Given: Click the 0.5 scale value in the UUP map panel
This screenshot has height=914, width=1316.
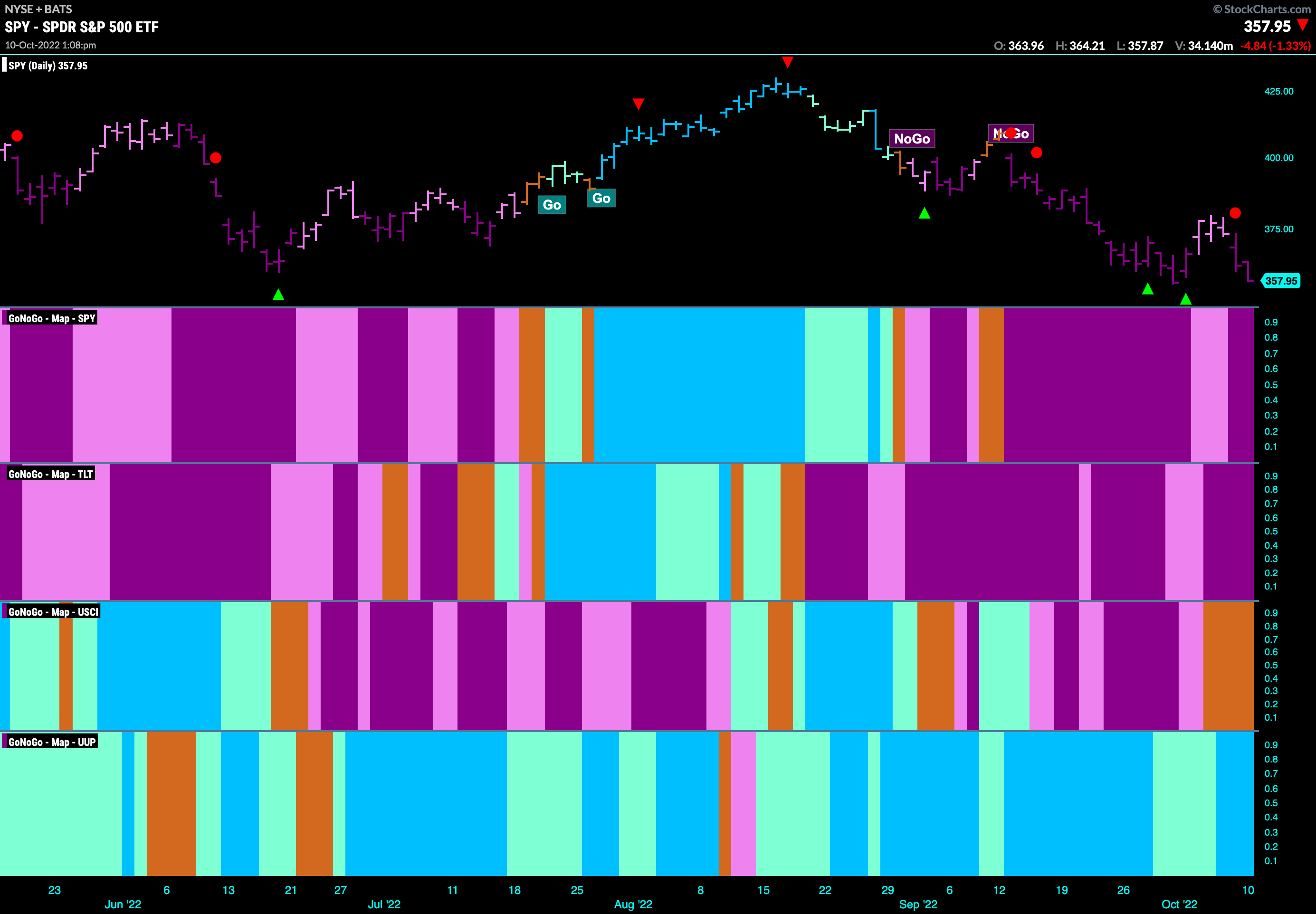Looking at the screenshot, I should (1271, 803).
